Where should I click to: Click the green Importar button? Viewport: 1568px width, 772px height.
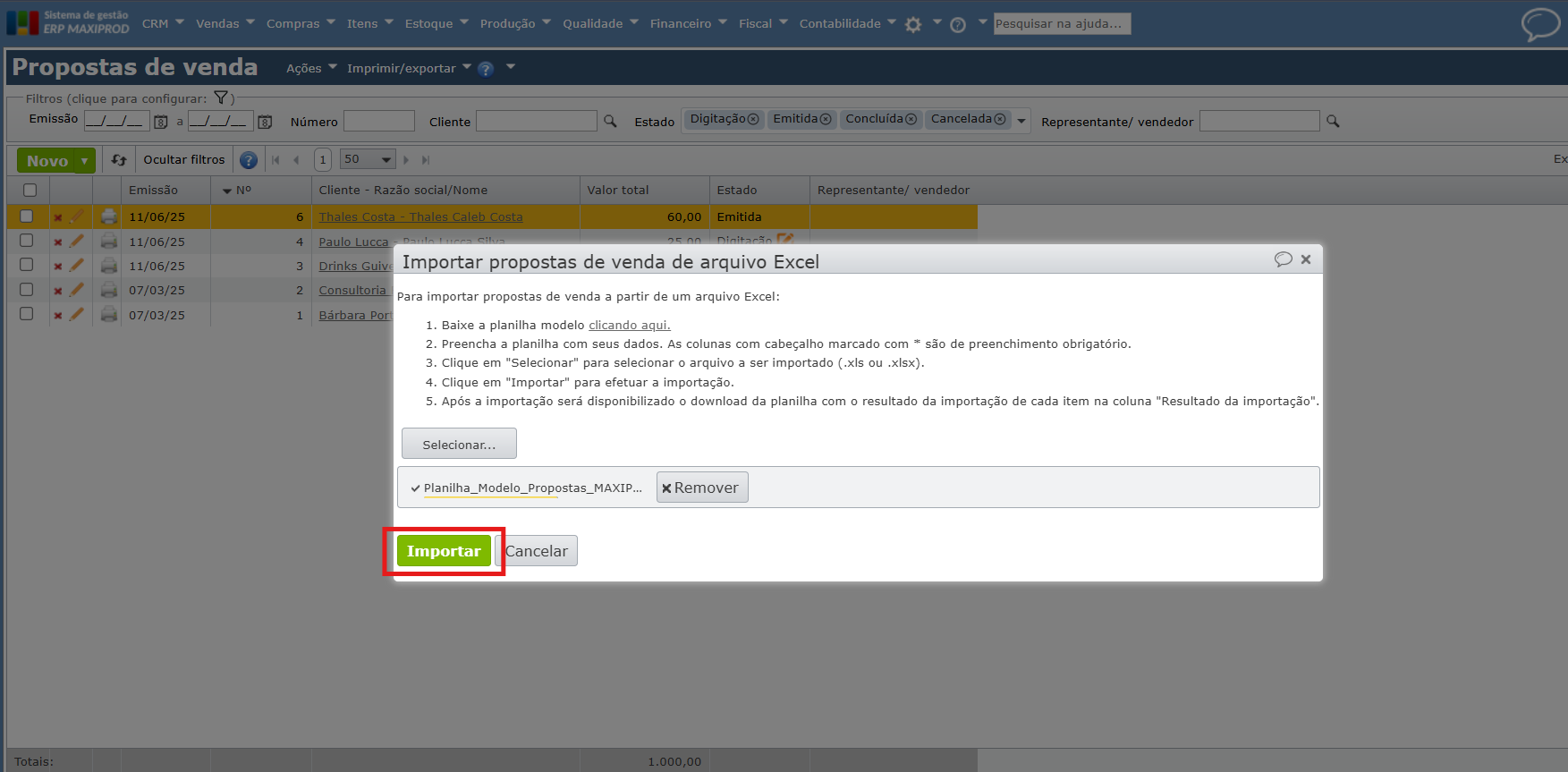444,551
